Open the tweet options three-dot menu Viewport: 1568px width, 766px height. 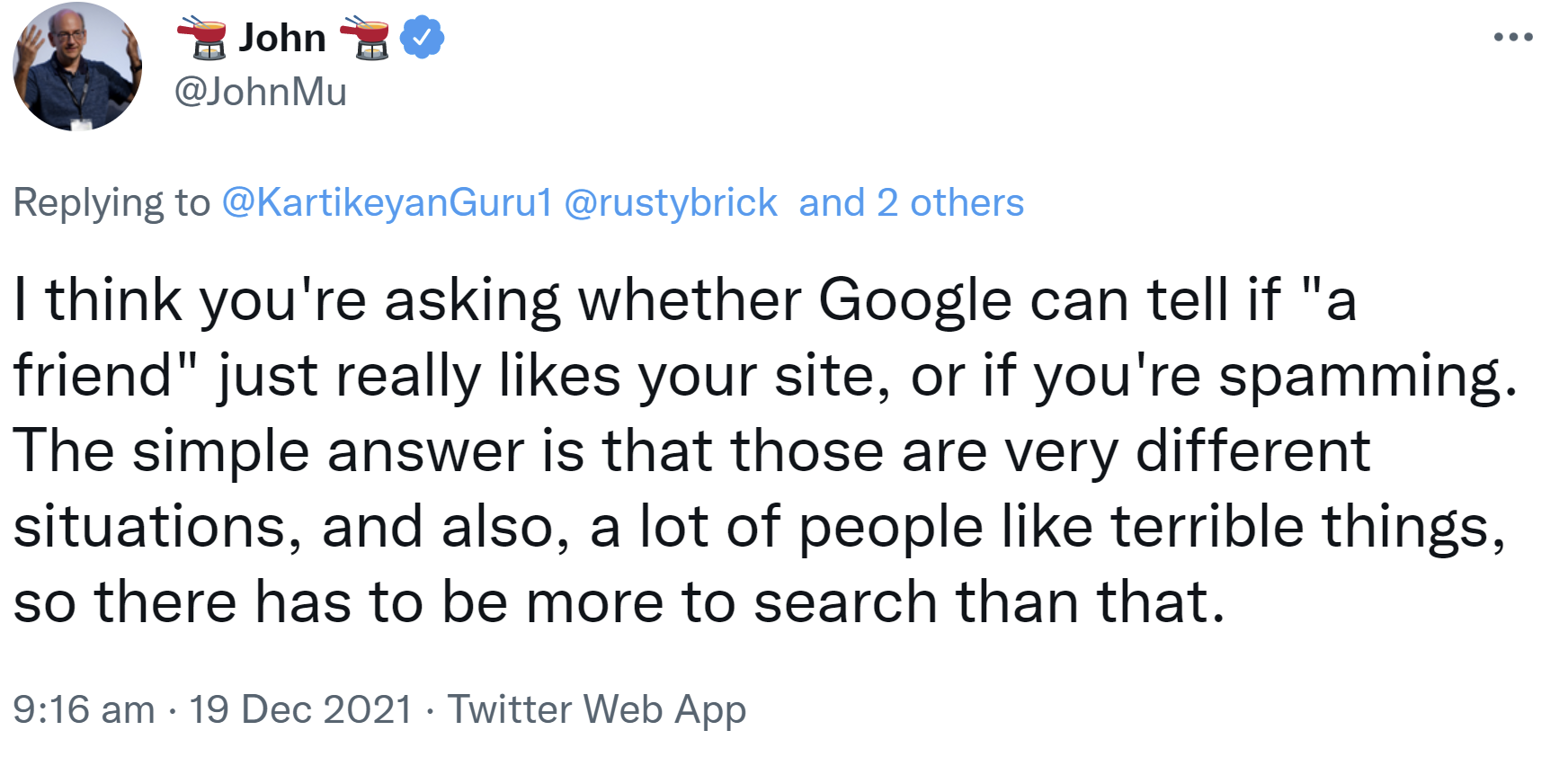[1514, 36]
